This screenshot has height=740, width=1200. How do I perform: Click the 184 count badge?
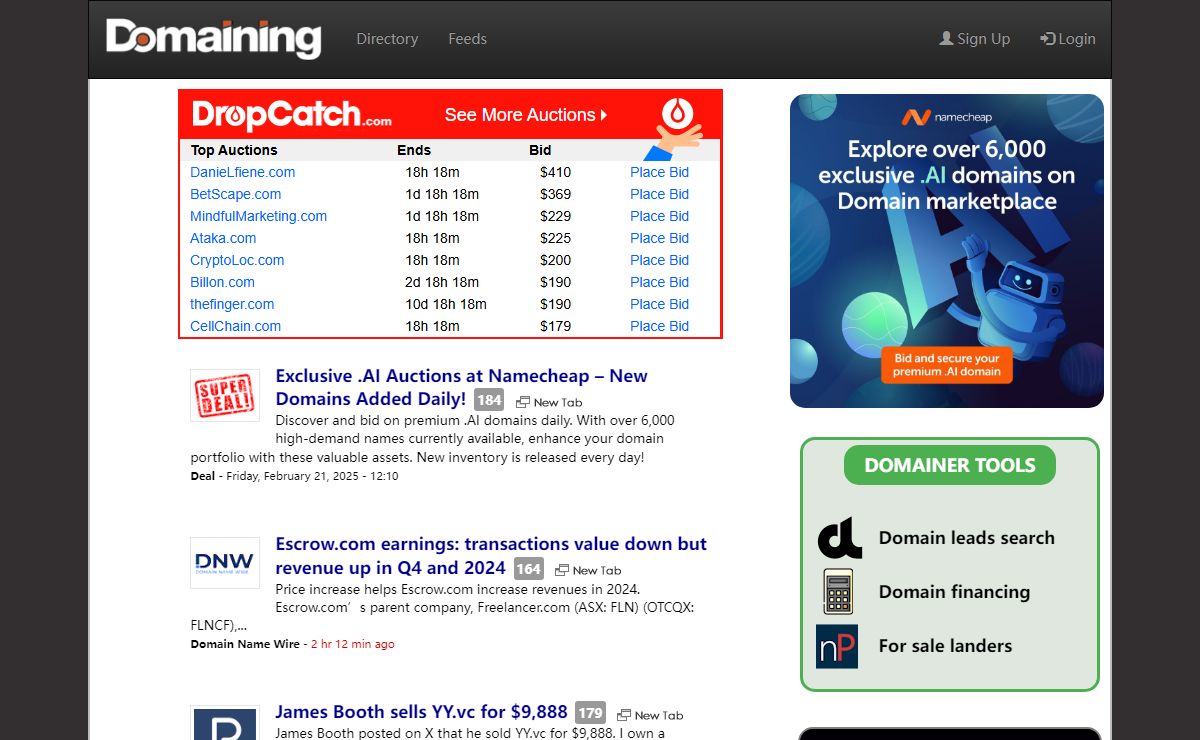(x=489, y=400)
